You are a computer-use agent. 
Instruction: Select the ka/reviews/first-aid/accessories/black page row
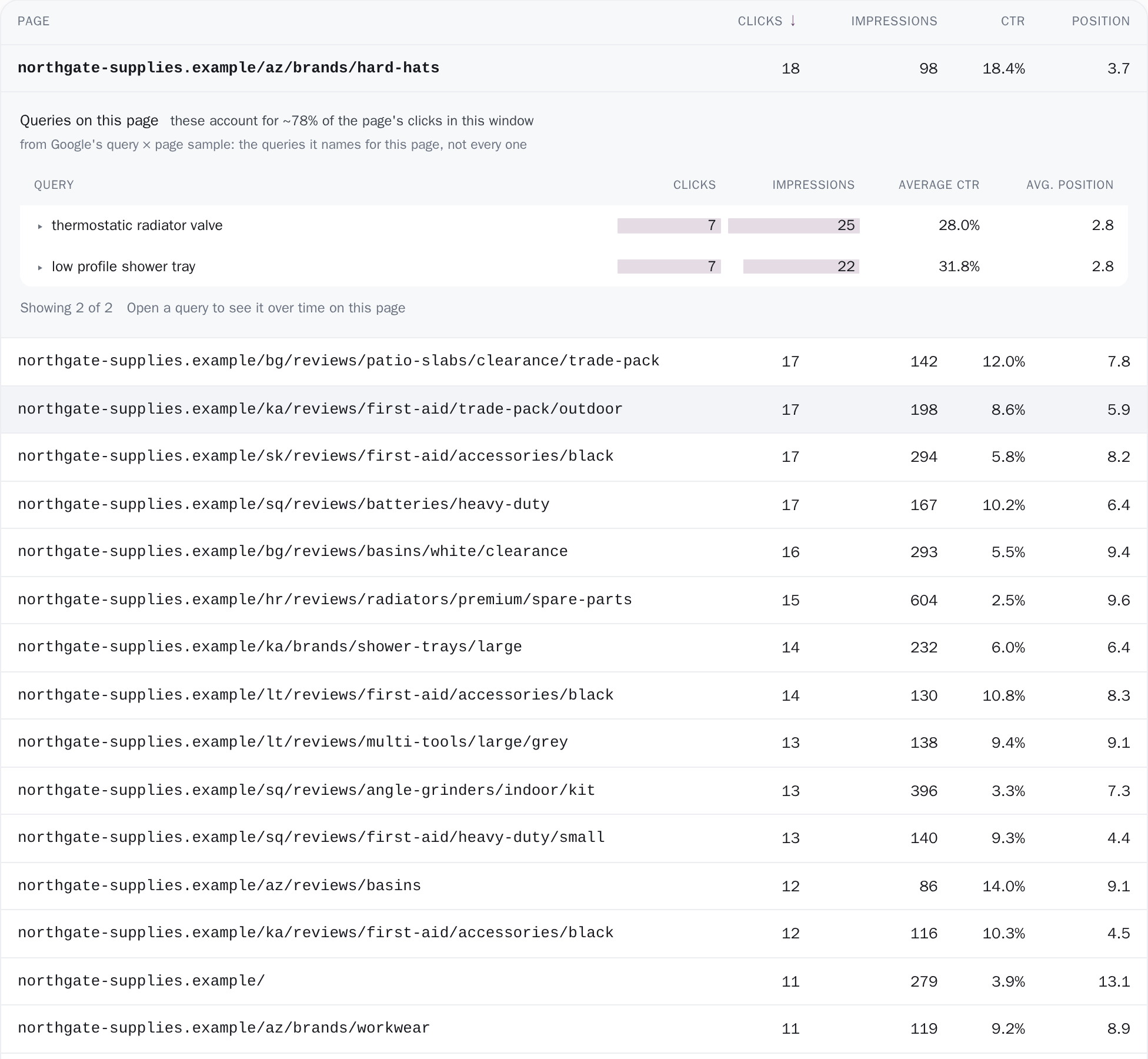coord(574,933)
